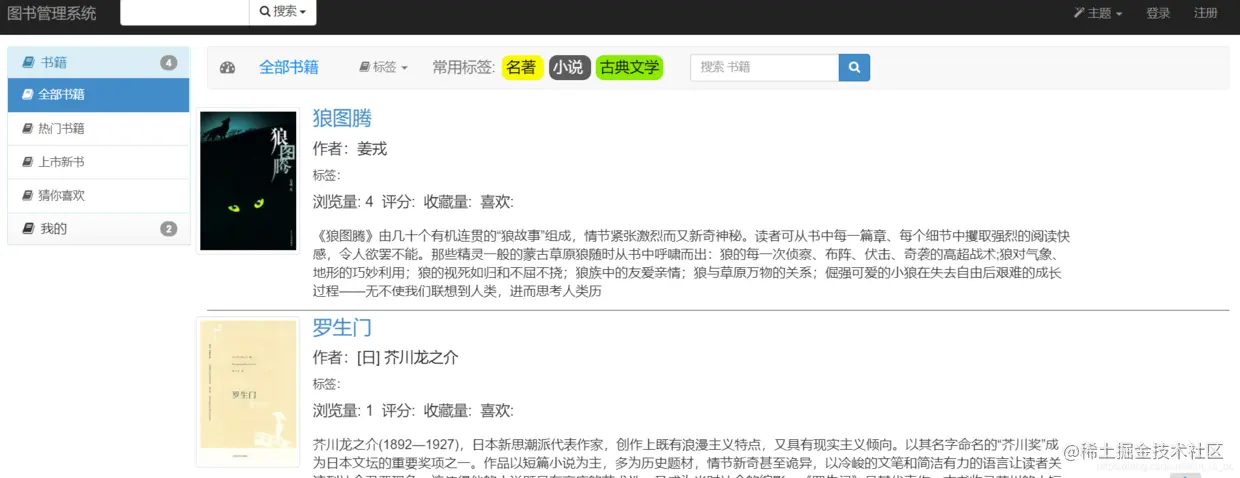The image size is (1240, 478).
Task: Click the 全部书籍 toolbar heading
Action: point(289,67)
